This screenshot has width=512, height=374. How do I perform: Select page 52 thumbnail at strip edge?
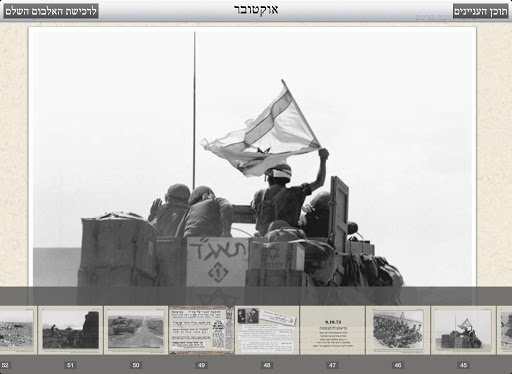[x=18, y=330]
